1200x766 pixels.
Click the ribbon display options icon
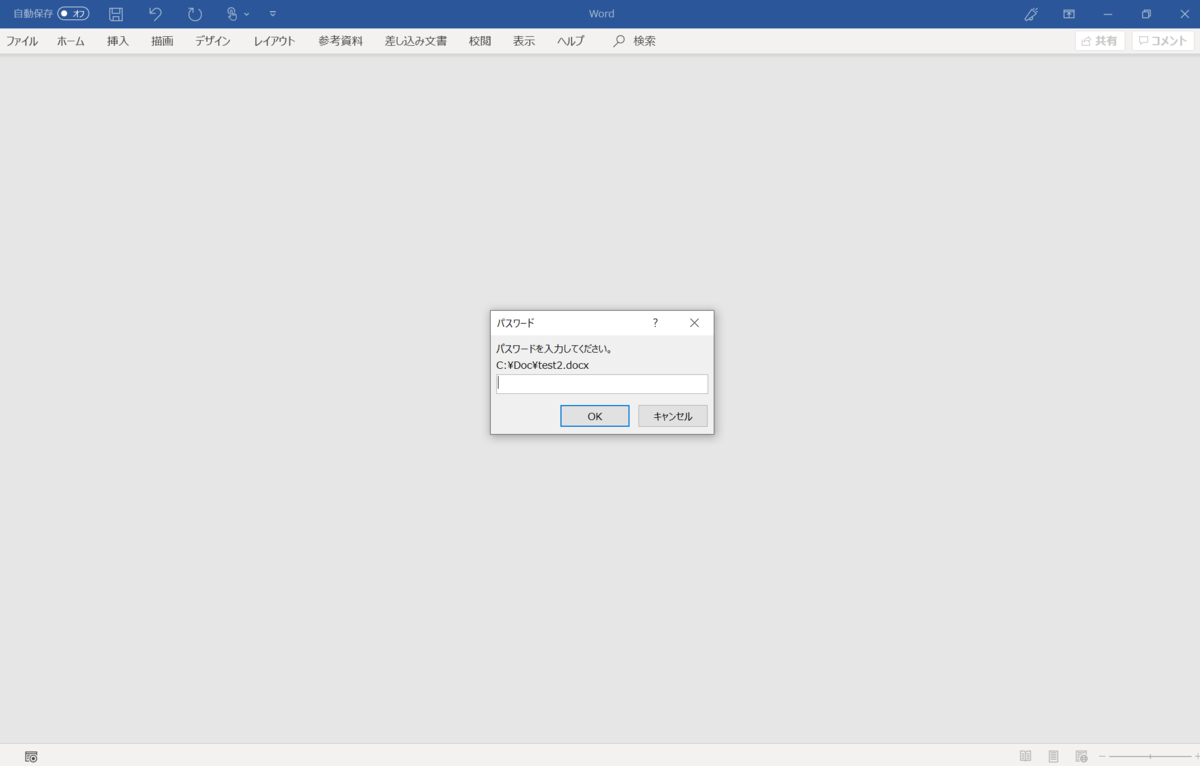(1069, 14)
